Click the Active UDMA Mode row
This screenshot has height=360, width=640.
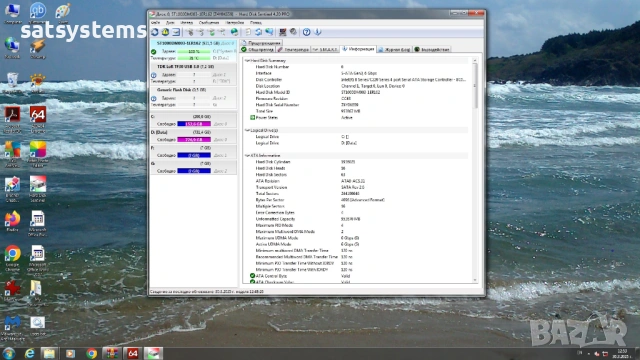[x=357, y=244]
